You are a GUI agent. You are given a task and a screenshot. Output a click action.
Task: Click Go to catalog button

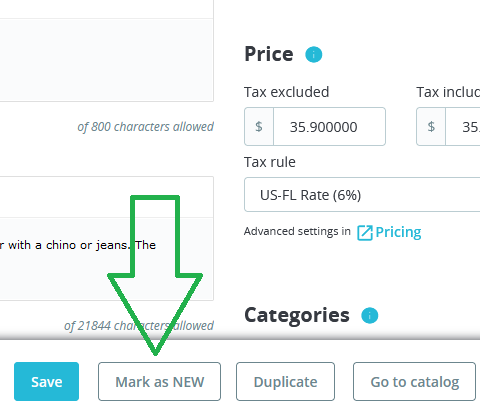(414, 382)
